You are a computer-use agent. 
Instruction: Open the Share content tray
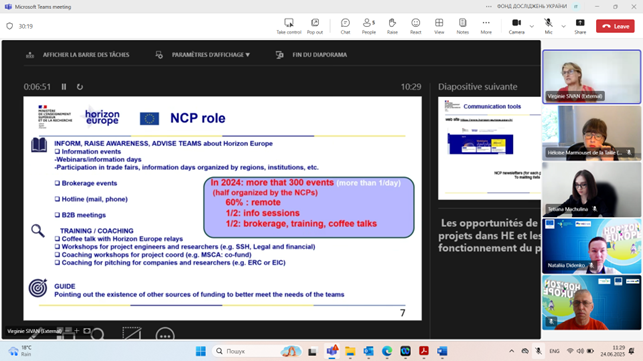point(580,26)
